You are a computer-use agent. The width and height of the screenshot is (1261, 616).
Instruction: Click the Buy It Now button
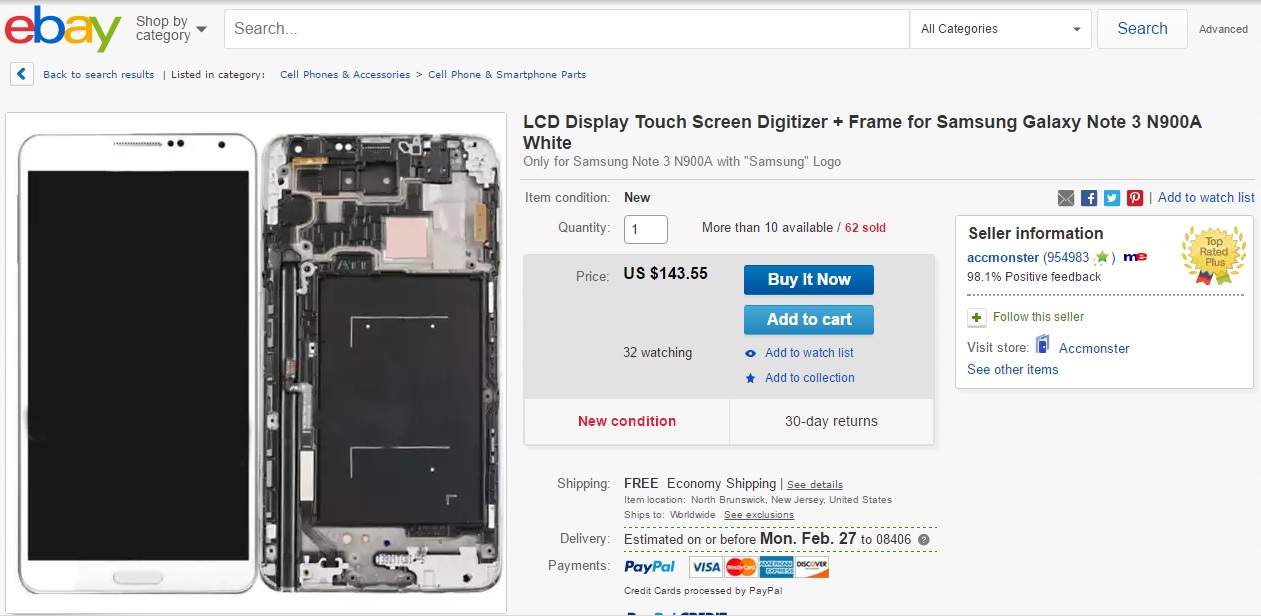[x=809, y=280]
